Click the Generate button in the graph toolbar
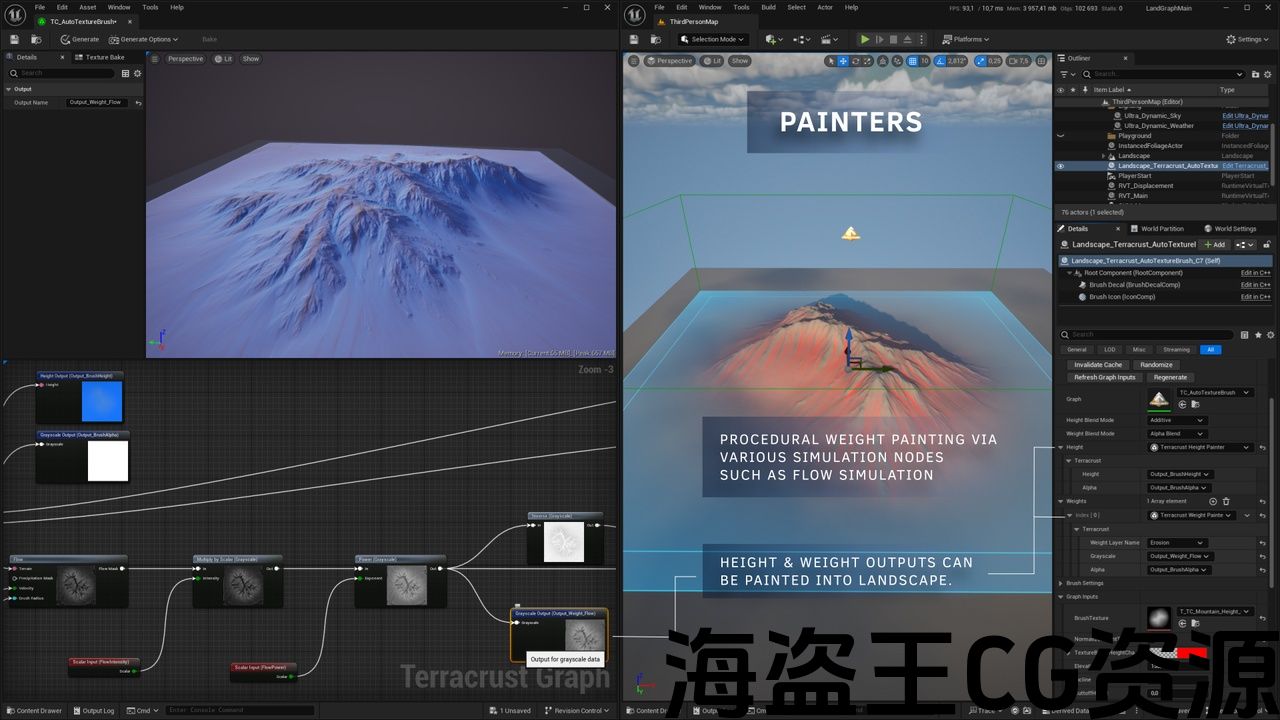Screen dimensions: 1280x720 (x=80, y=39)
